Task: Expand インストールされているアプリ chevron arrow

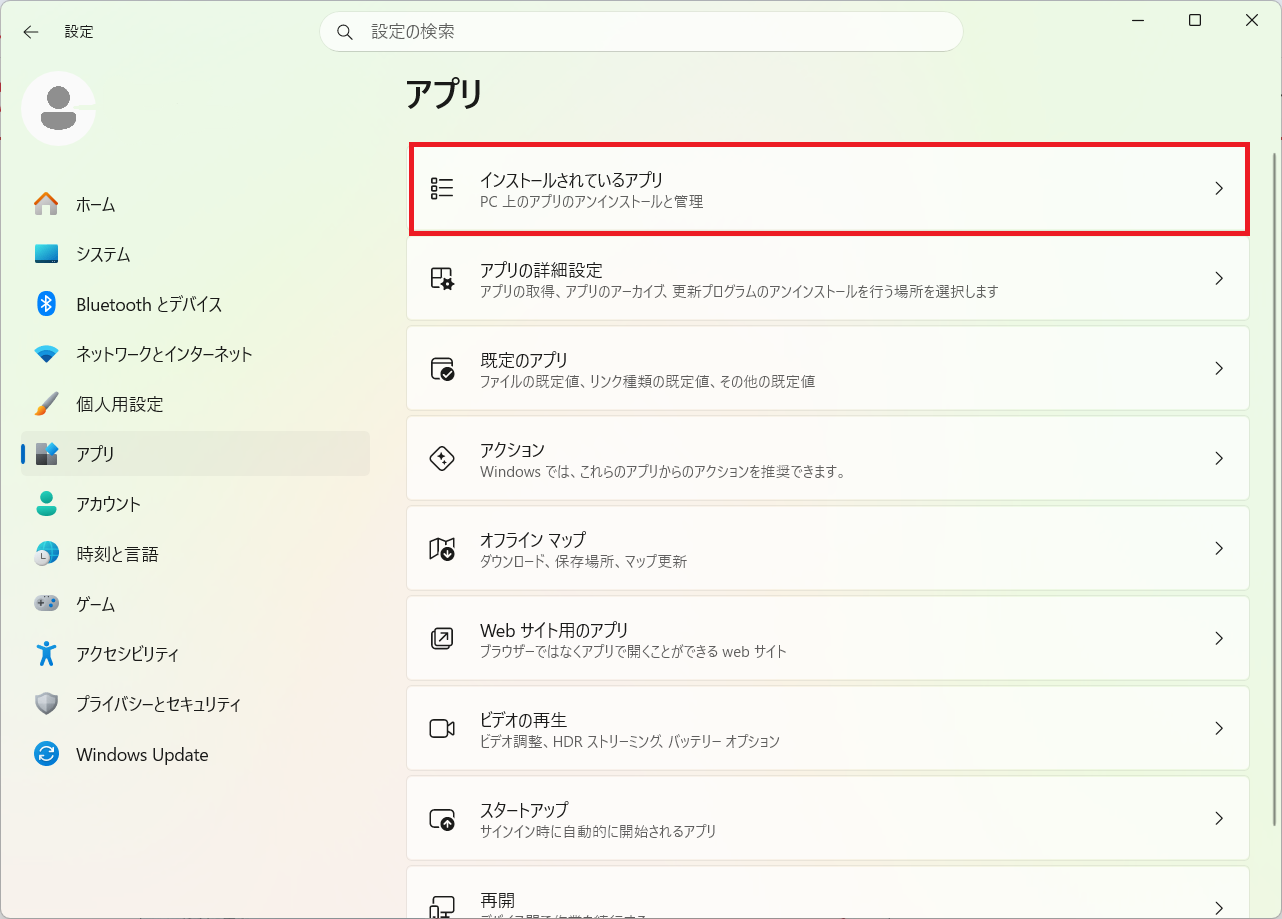Action: click(1219, 188)
